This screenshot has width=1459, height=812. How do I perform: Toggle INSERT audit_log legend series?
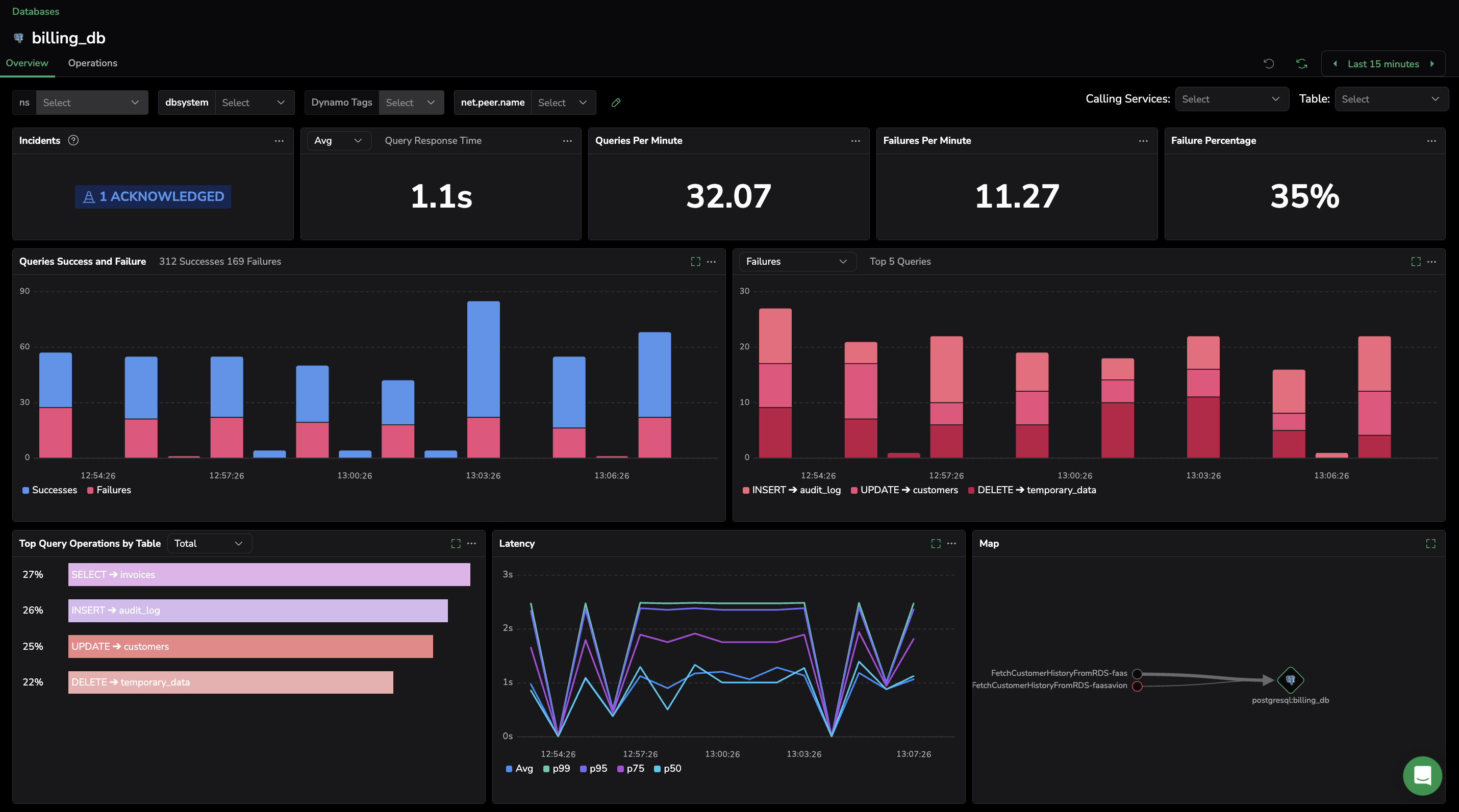click(x=791, y=490)
